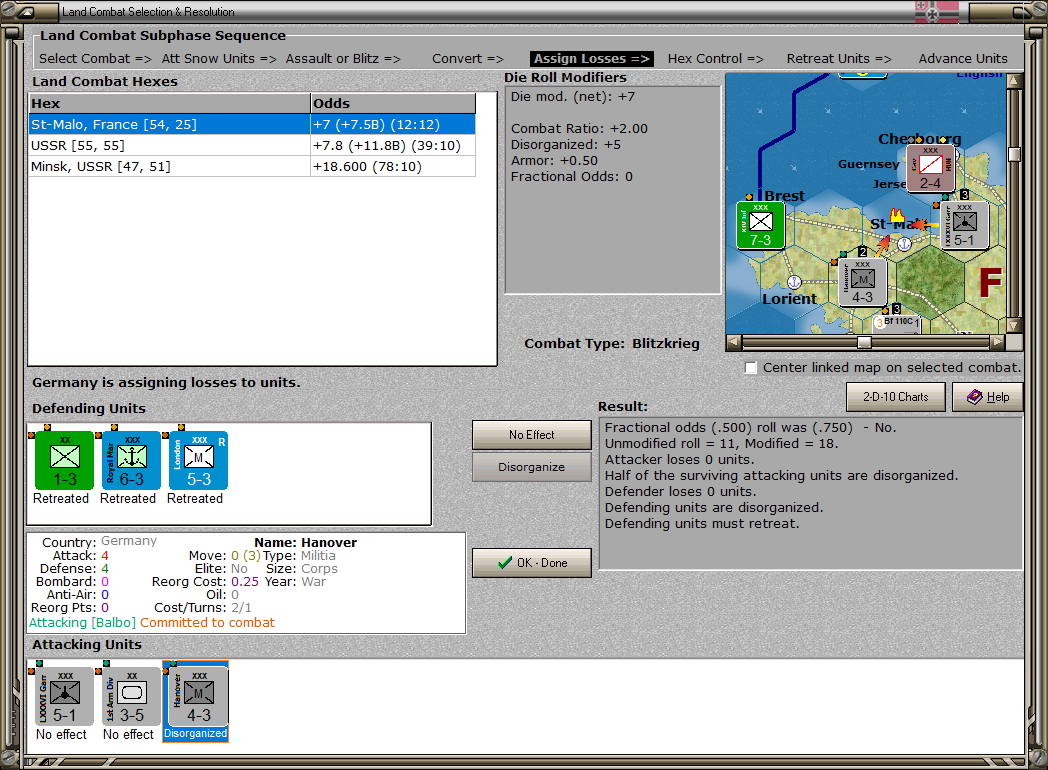Image resolution: width=1048 pixels, height=770 pixels.
Task: Click the Bf 110C aircraft counter on map
Action: 898,322
